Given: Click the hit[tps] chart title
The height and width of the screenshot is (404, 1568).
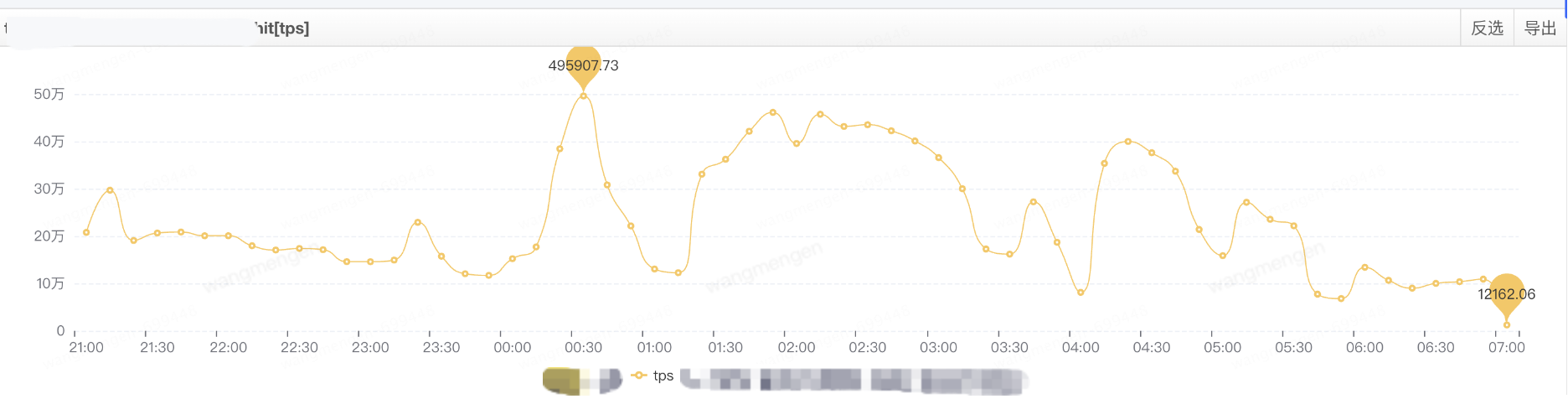Looking at the screenshot, I should (x=281, y=28).
